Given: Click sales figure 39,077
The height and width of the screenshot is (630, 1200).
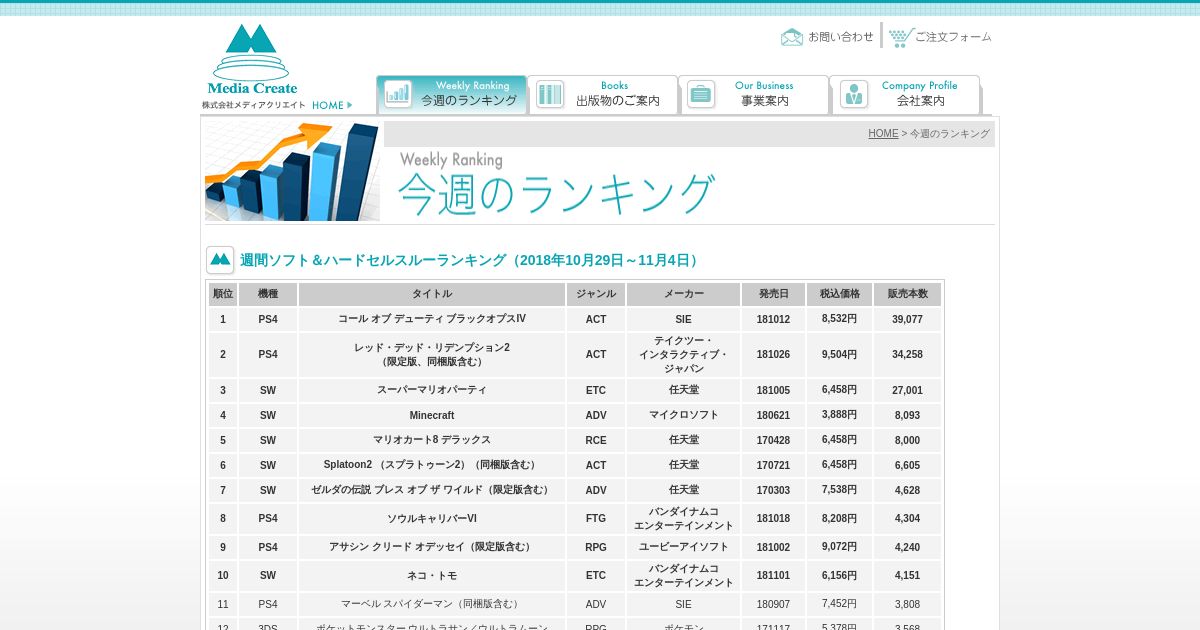Looking at the screenshot, I should [x=908, y=319].
